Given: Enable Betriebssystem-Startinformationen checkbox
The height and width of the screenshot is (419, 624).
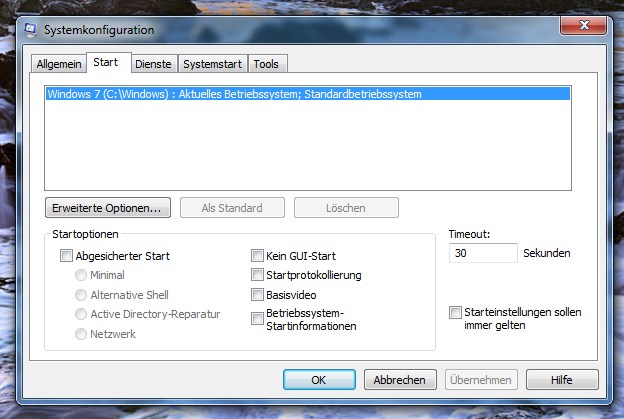Looking at the screenshot, I should coord(257,318).
